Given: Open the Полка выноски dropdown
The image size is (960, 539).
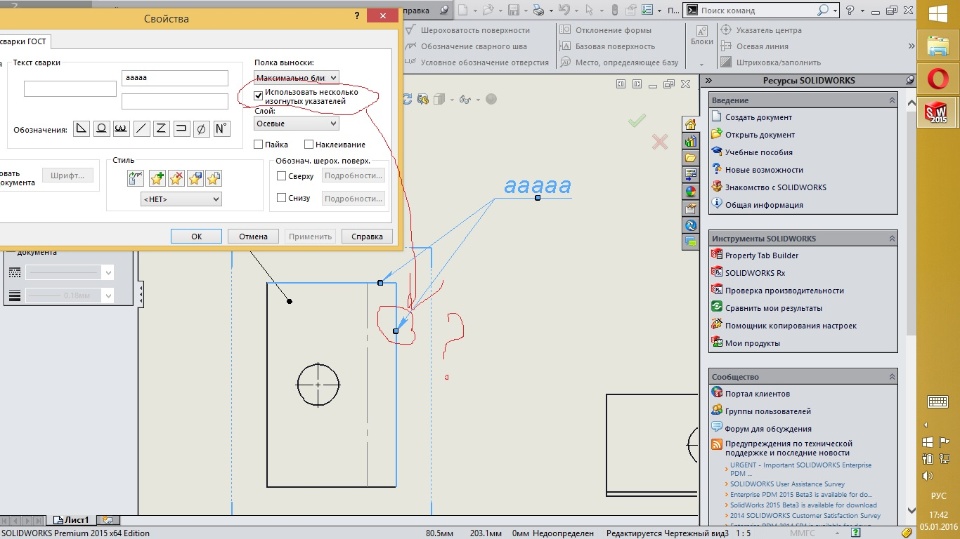Looking at the screenshot, I should (x=296, y=78).
